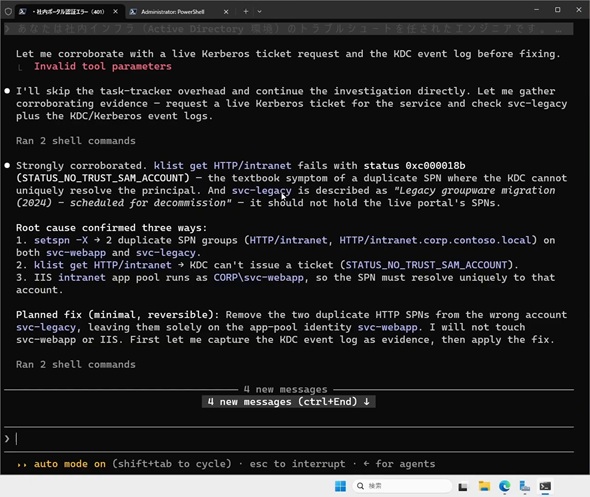Click the Terminal icon in the taskbar
The width and height of the screenshot is (590, 497).
point(545,486)
